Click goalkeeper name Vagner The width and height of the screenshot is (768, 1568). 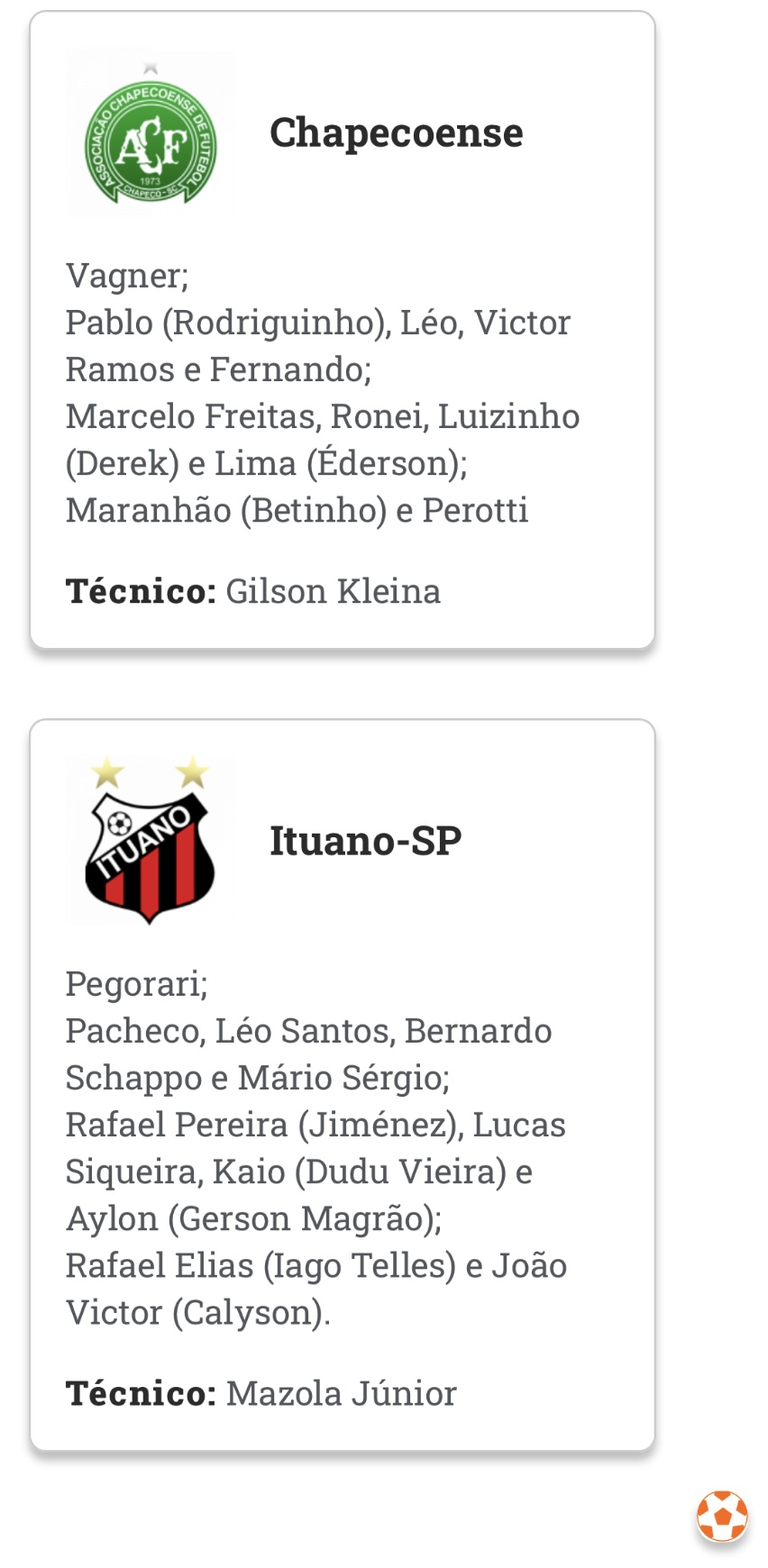[x=127, y=276]
